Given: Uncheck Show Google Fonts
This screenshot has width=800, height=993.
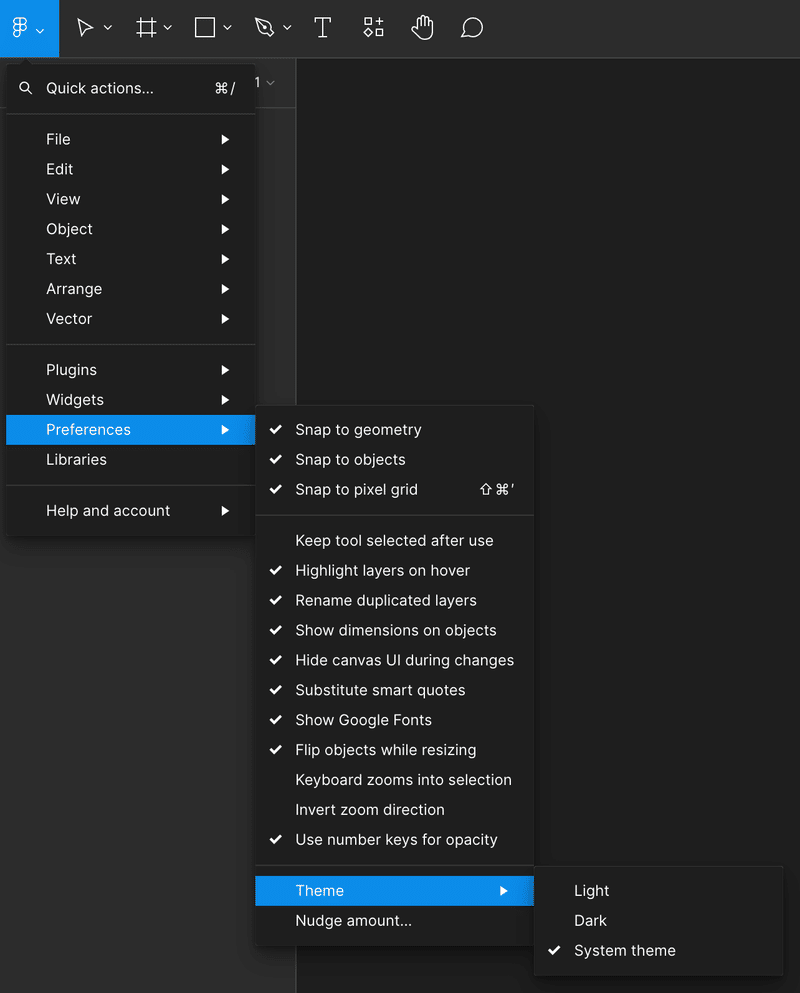Looking at the screenshot, I should 363,720.
